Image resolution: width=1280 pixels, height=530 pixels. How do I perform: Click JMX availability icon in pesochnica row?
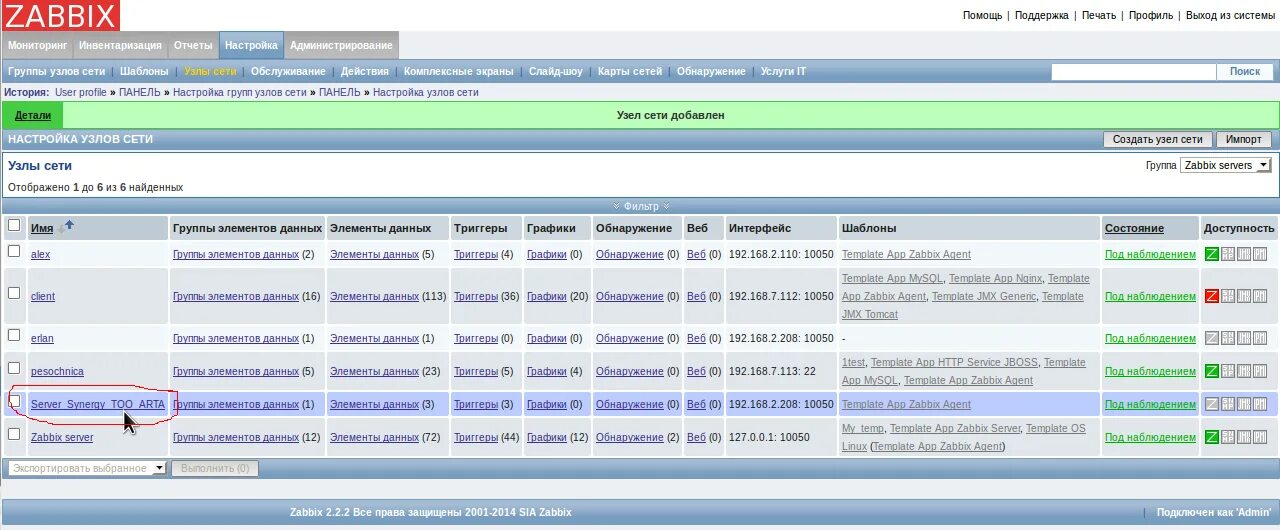(1244, 371)
